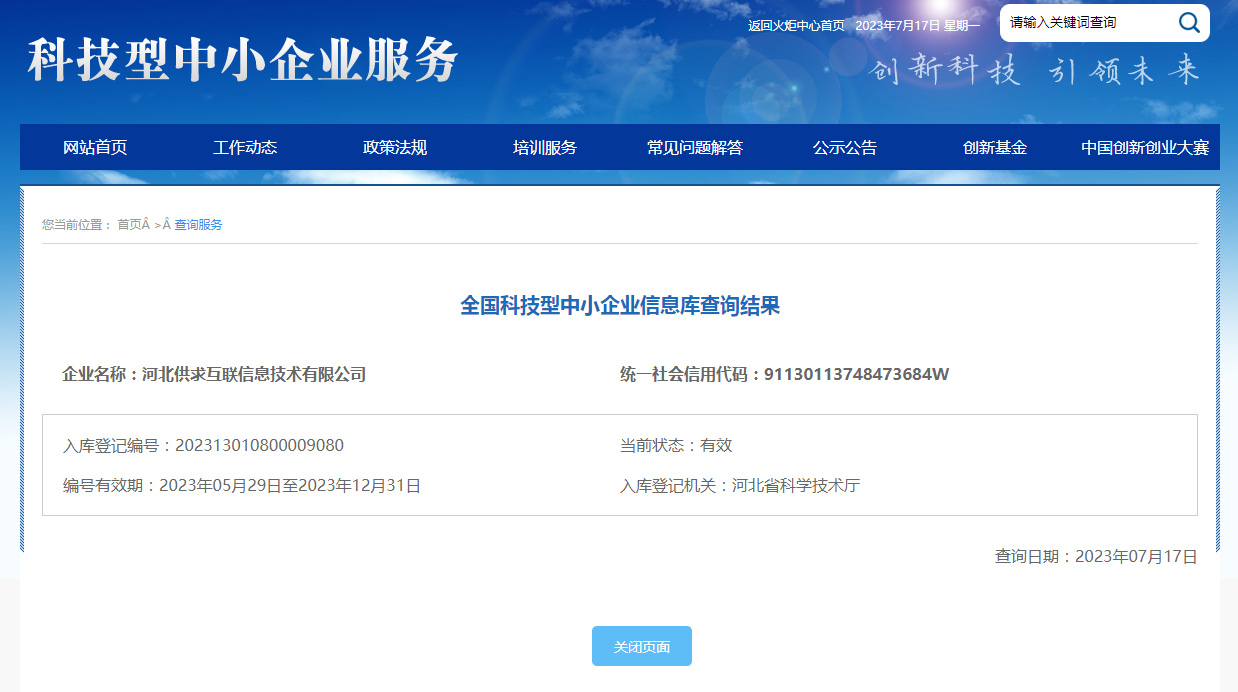
Task: Click the company name 河北供求互联信息技术有限公司
Action: tap(254, 375)
